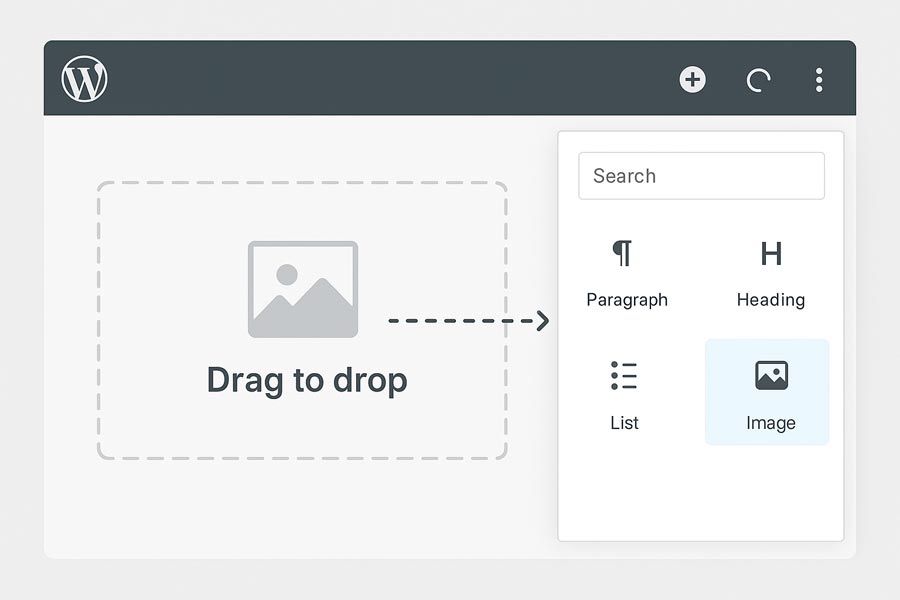Choose the Heading block label
The height and width of the screenshot is (600, 900).
(x=770, y=299)
